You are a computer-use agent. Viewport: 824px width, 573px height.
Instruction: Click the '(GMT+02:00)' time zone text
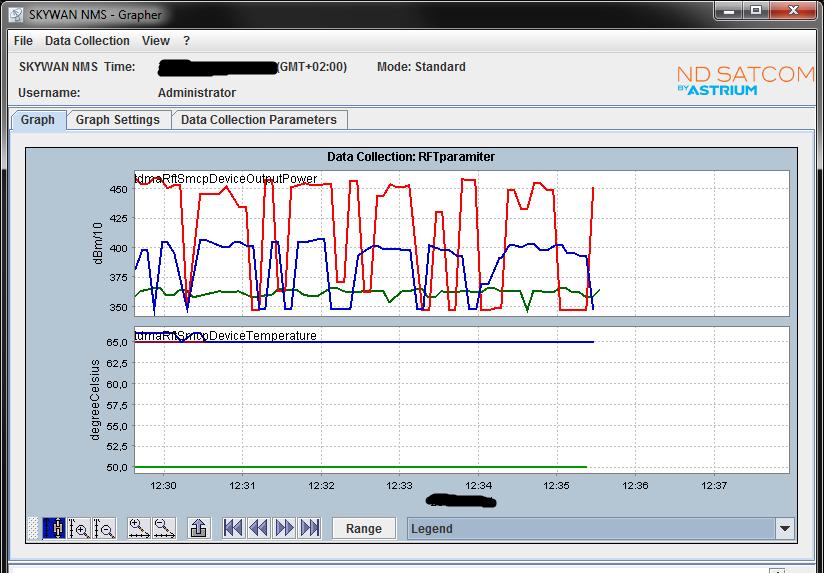point(312,67)
